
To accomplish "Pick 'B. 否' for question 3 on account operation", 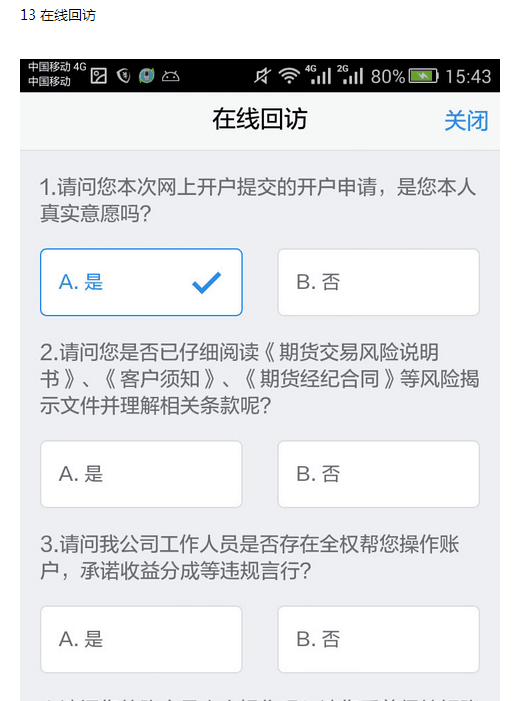I will [379, 639].
